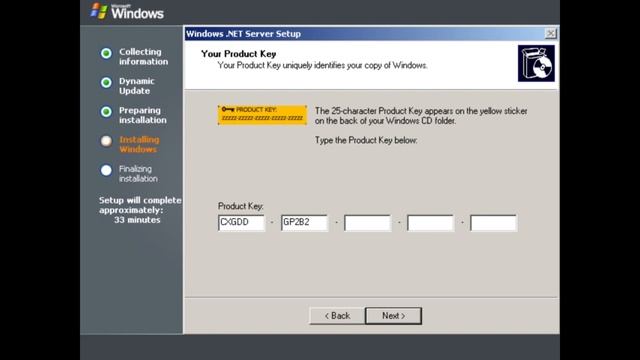The image size is (640, 360).
Task: Click the Collecting information step indicator
Action: (106, 53)
